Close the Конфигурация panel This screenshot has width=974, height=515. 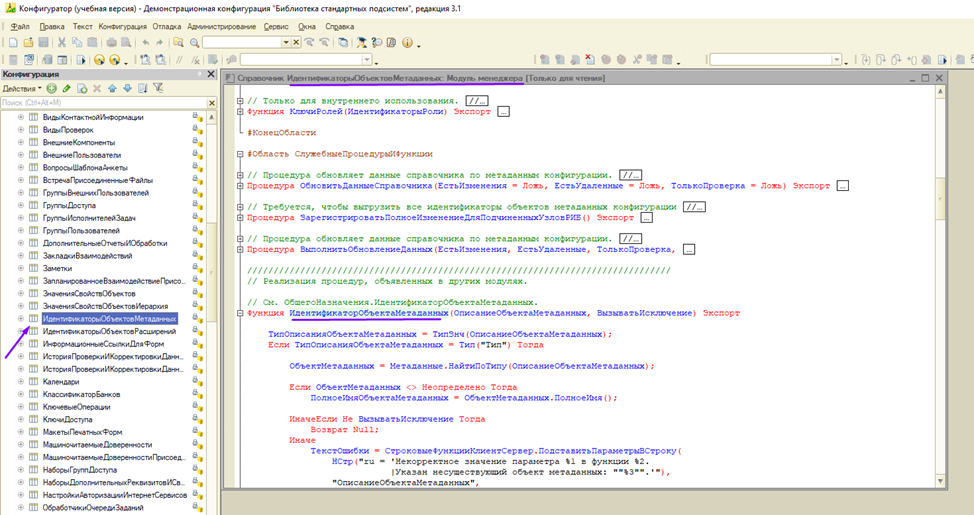[x=211, y=74]
